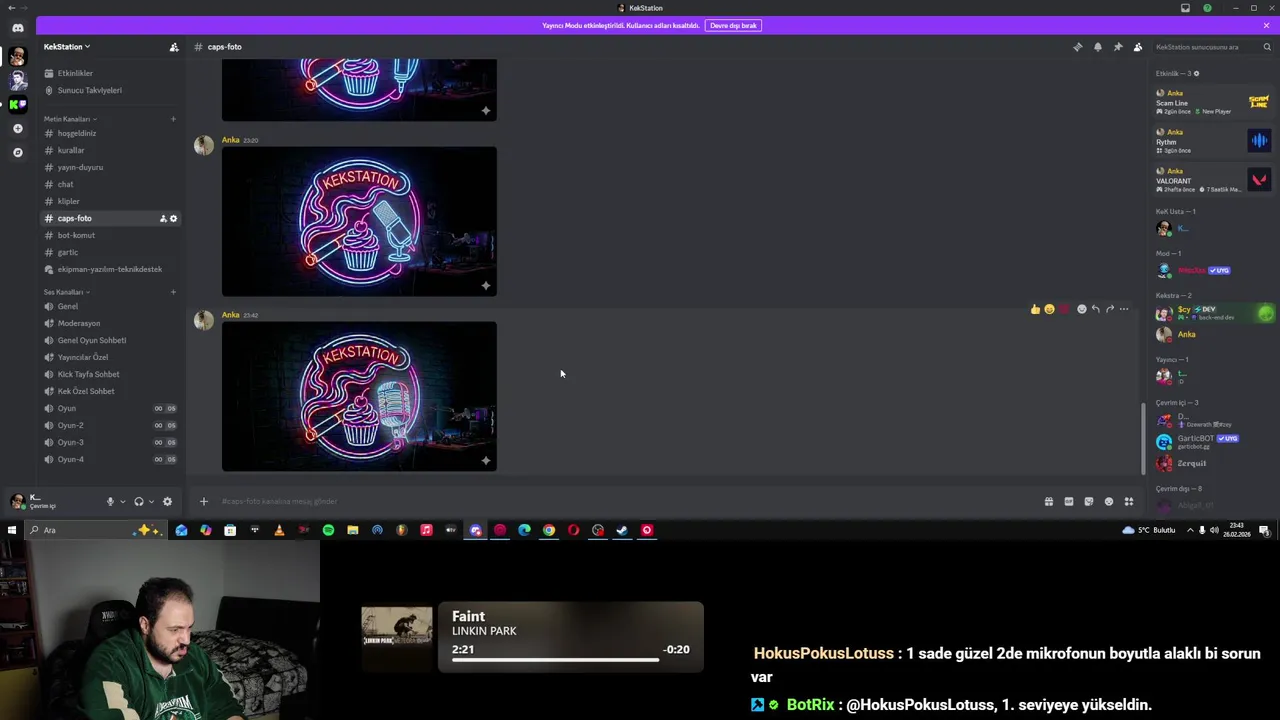Image resolution: width=1280 pixels, height=720 pixels.
Task: Focus the caps-foto message input box
Action: [x=625, y=501]
